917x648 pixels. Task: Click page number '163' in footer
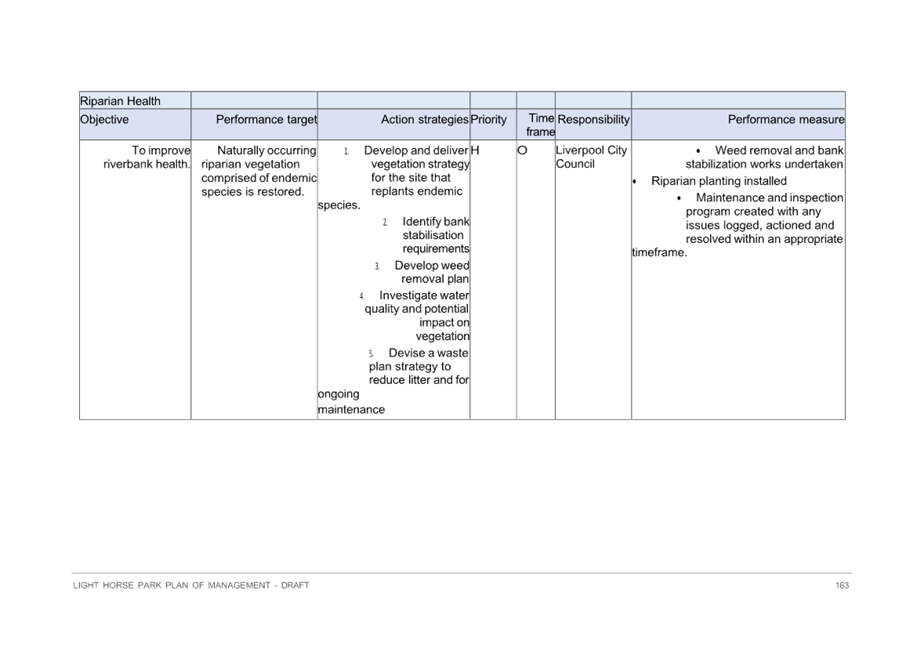(842, 585)
